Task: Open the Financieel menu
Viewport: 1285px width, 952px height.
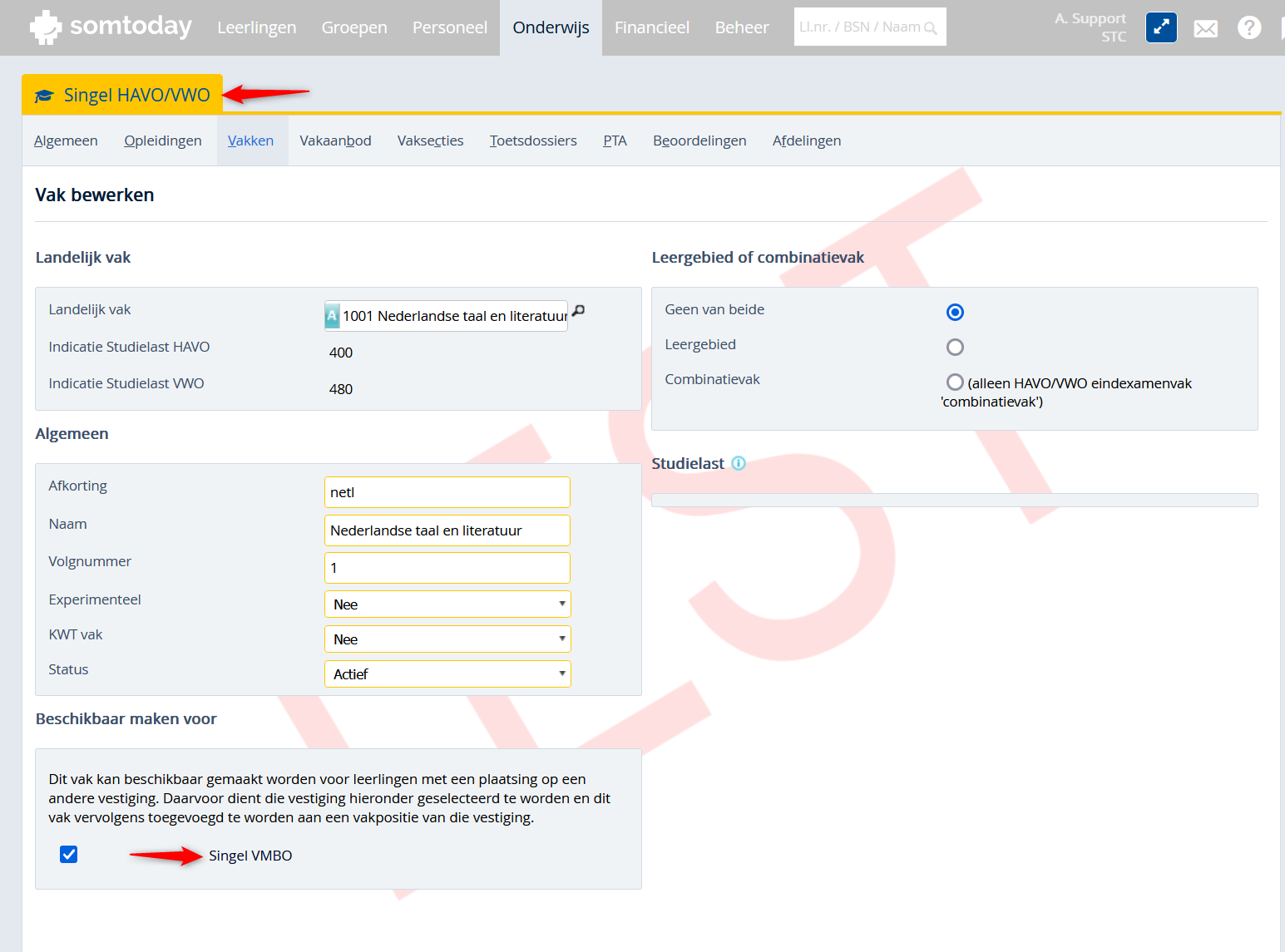Action: coord(652,27)
